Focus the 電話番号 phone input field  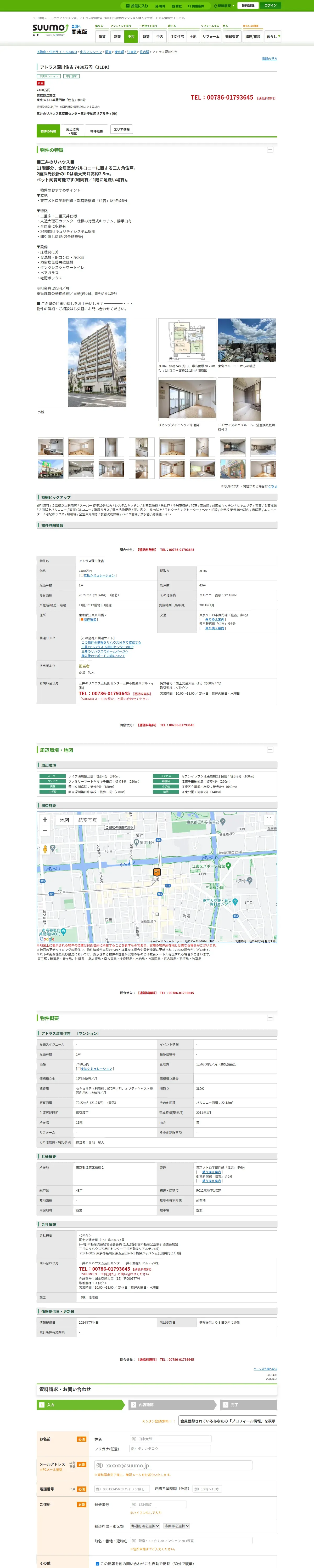(x=121, y=1489)
